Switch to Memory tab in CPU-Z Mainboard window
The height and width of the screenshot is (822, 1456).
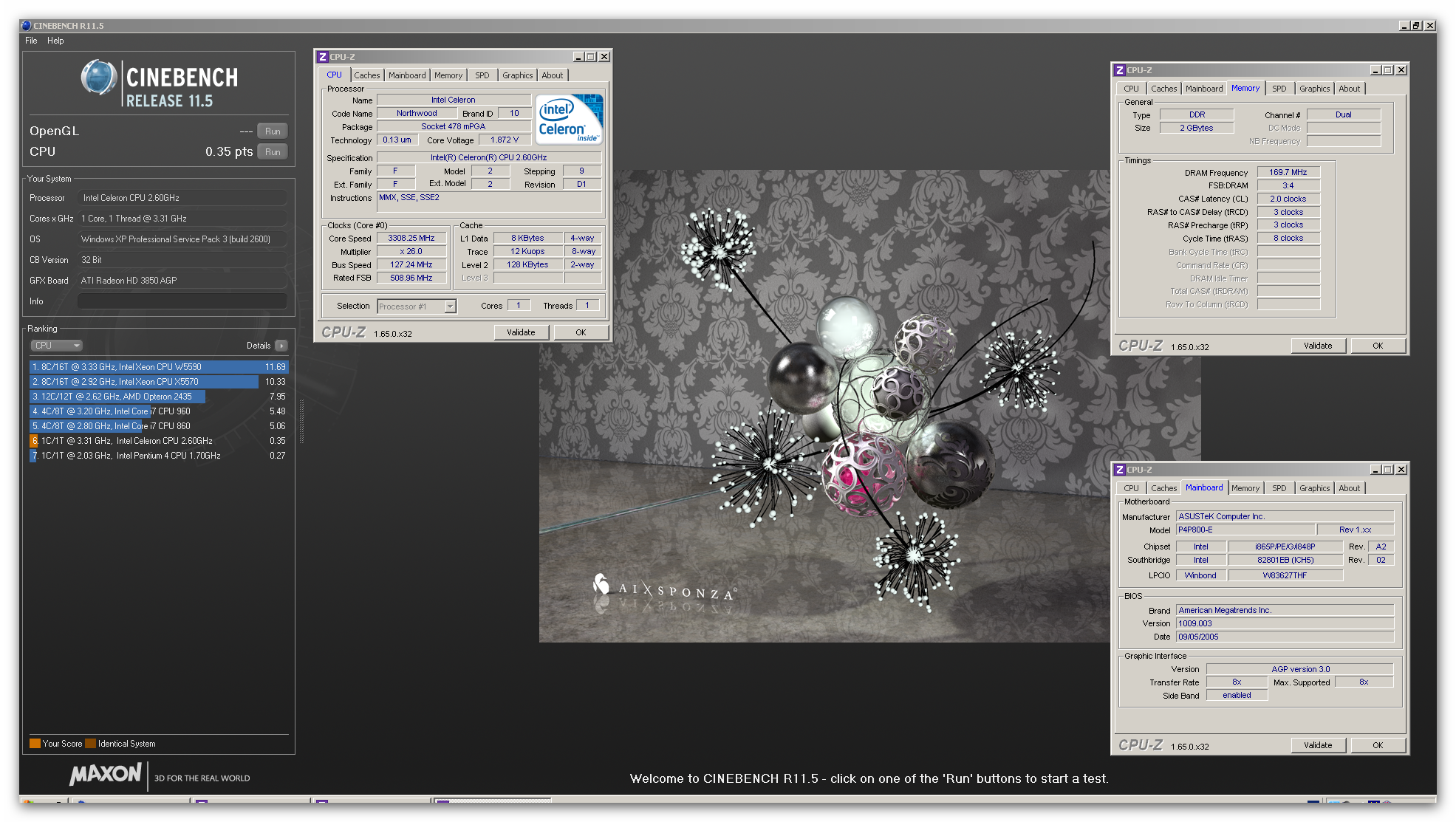(x=1245, y=488)
